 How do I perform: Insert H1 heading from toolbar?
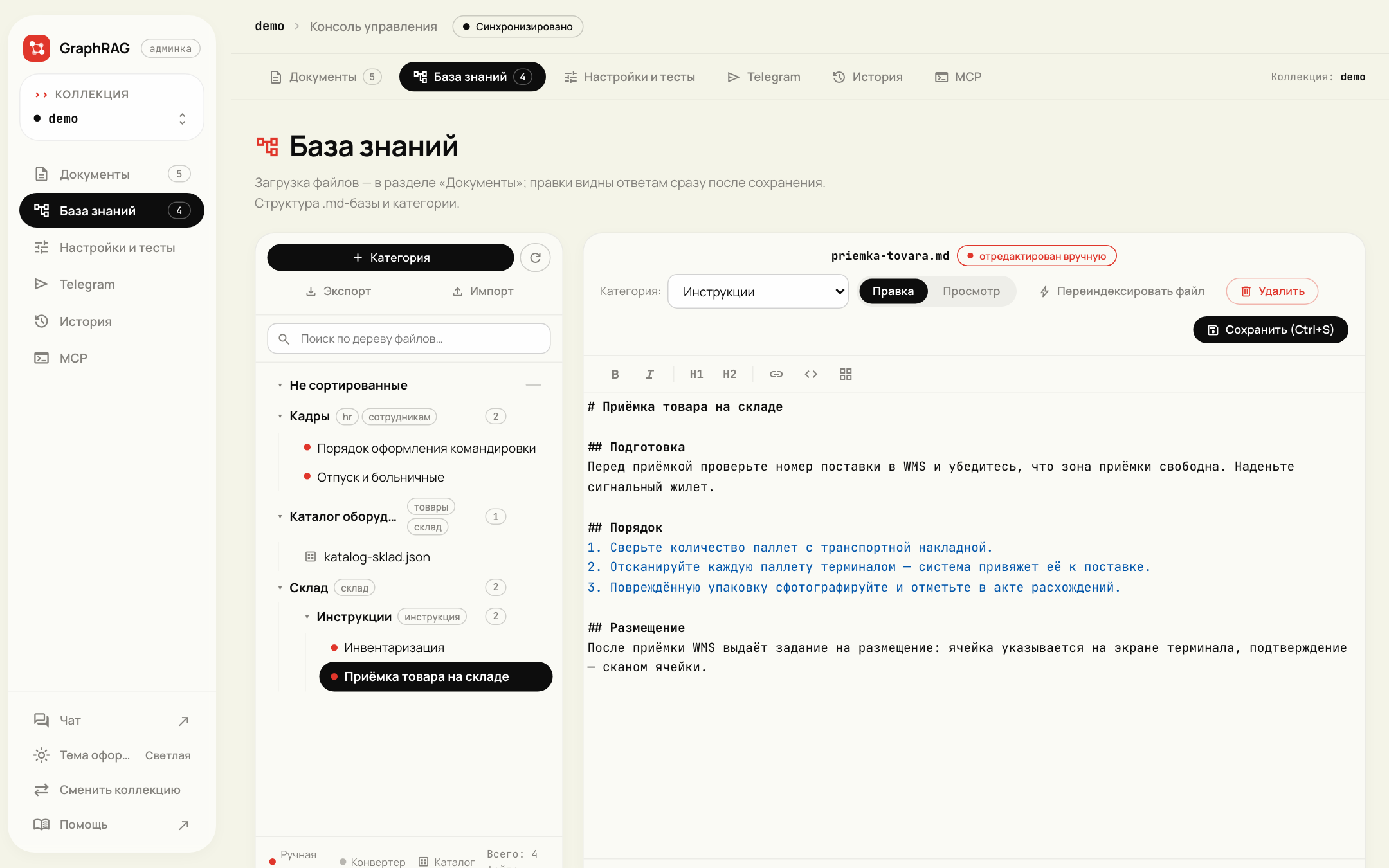point(696,374)
